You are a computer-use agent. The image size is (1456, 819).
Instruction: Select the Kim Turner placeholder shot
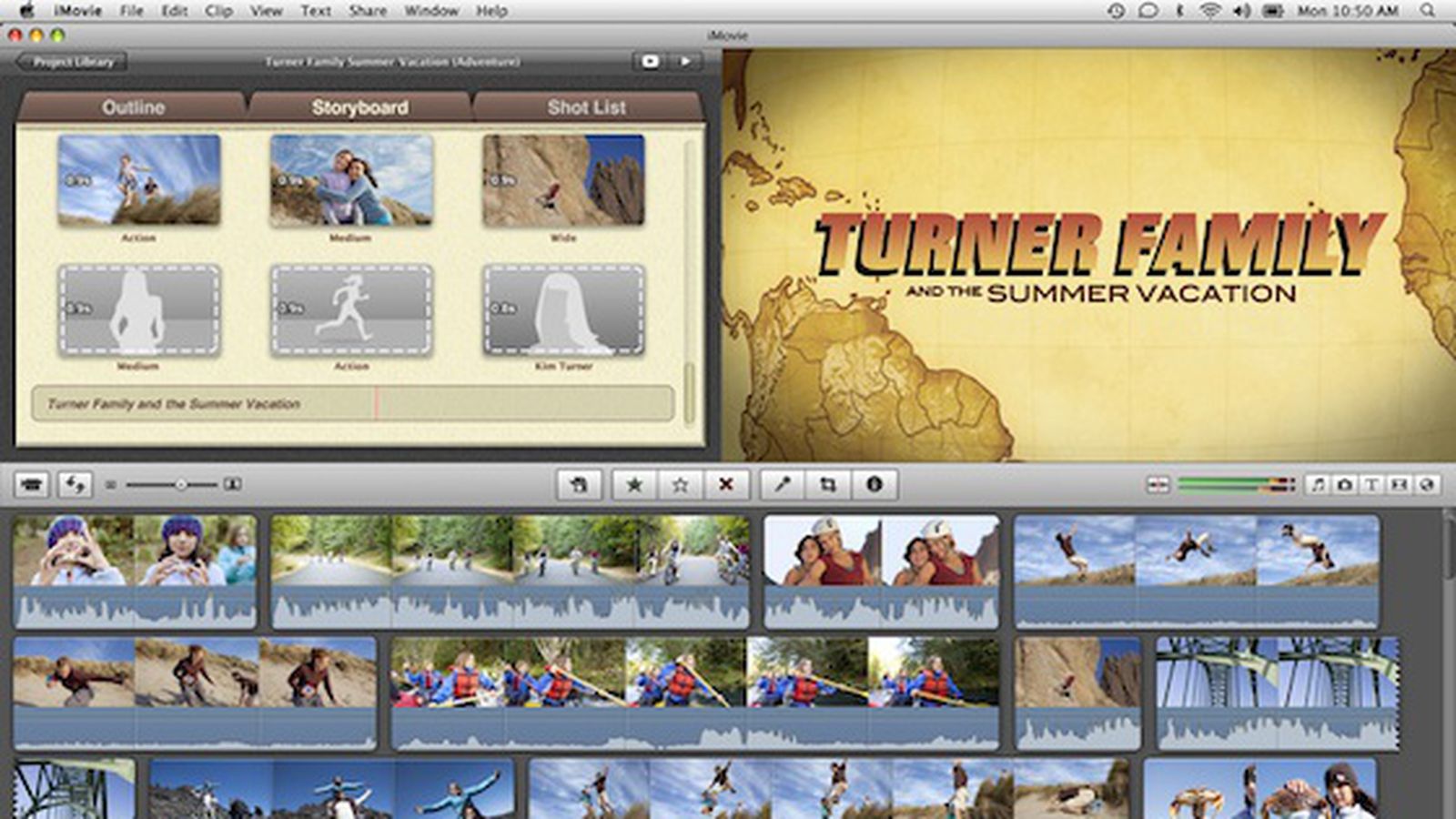[563, 310]
